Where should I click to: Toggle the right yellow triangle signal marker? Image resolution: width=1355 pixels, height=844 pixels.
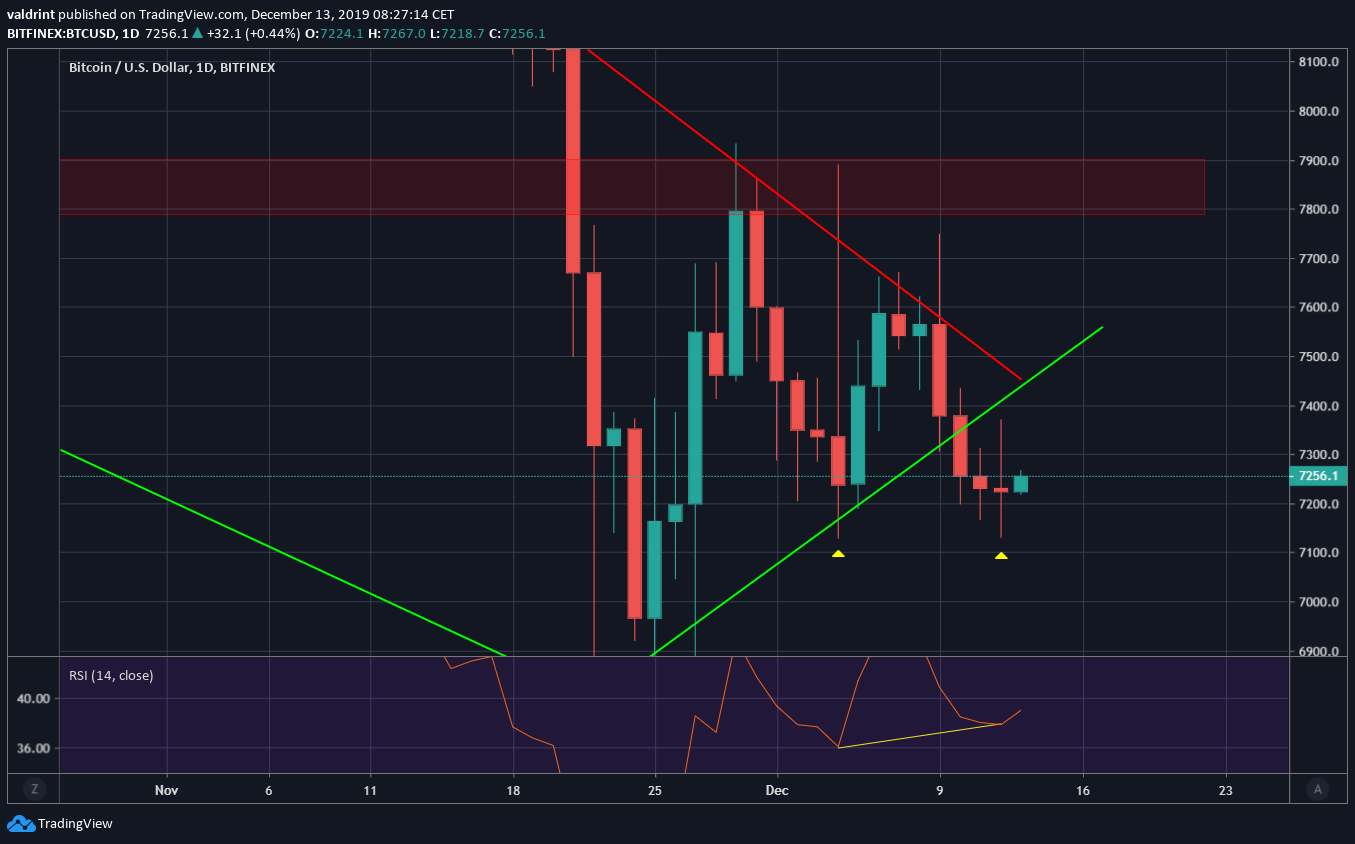(x=1000, y=554)
